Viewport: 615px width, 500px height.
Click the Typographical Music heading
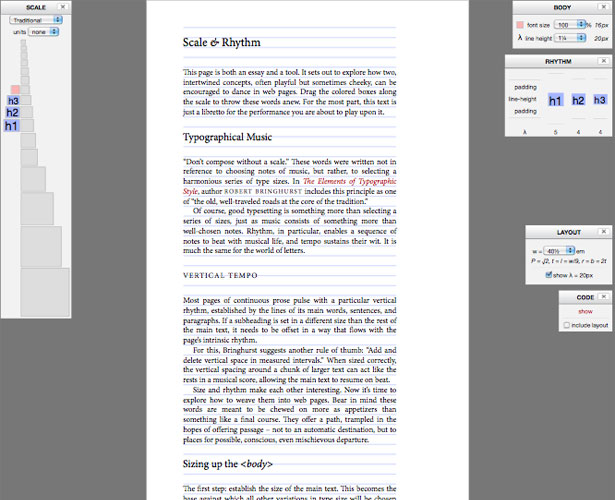pyautogui.click(x=227, y=137)
